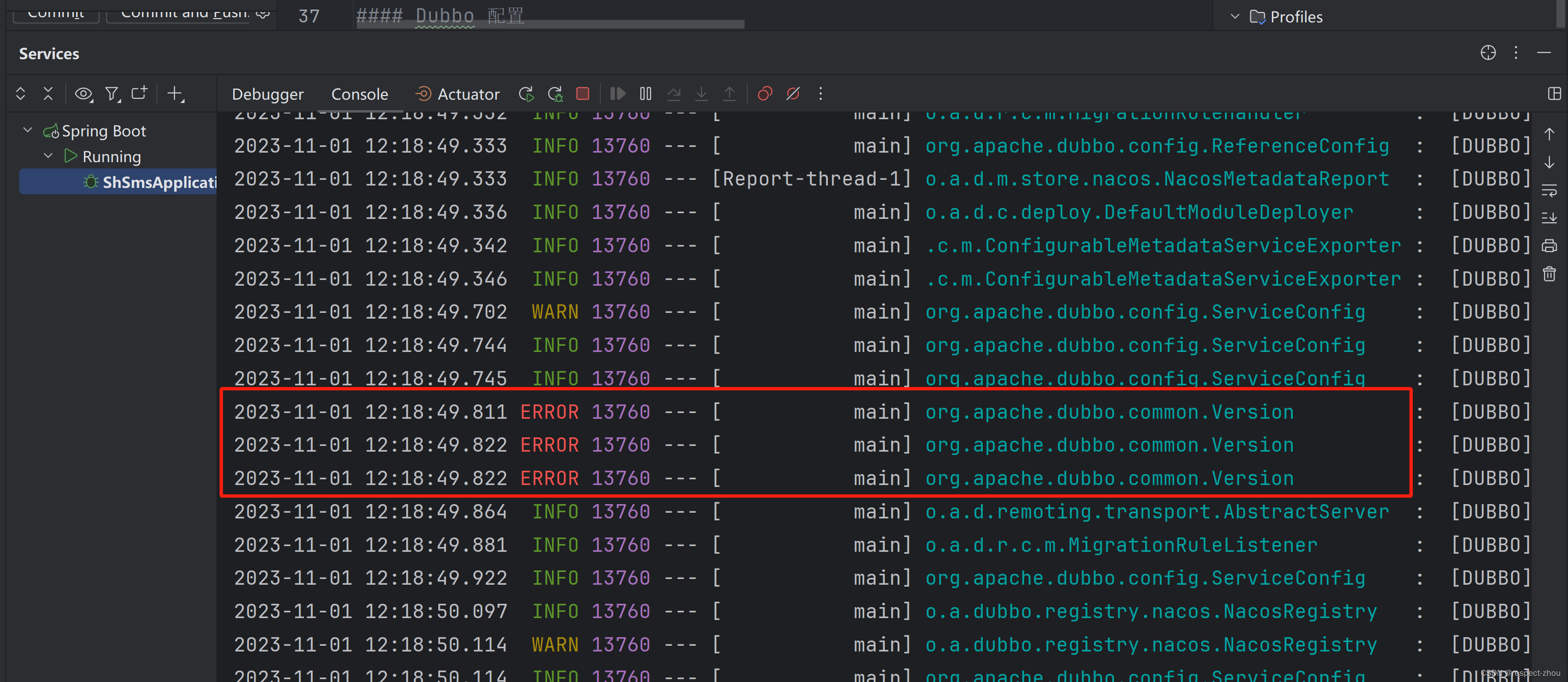Image resolution: width=1568 pixels, height=682 pixels.
Task: Pause the program execution
Action: pyautogui.click(x=645, y=94)
